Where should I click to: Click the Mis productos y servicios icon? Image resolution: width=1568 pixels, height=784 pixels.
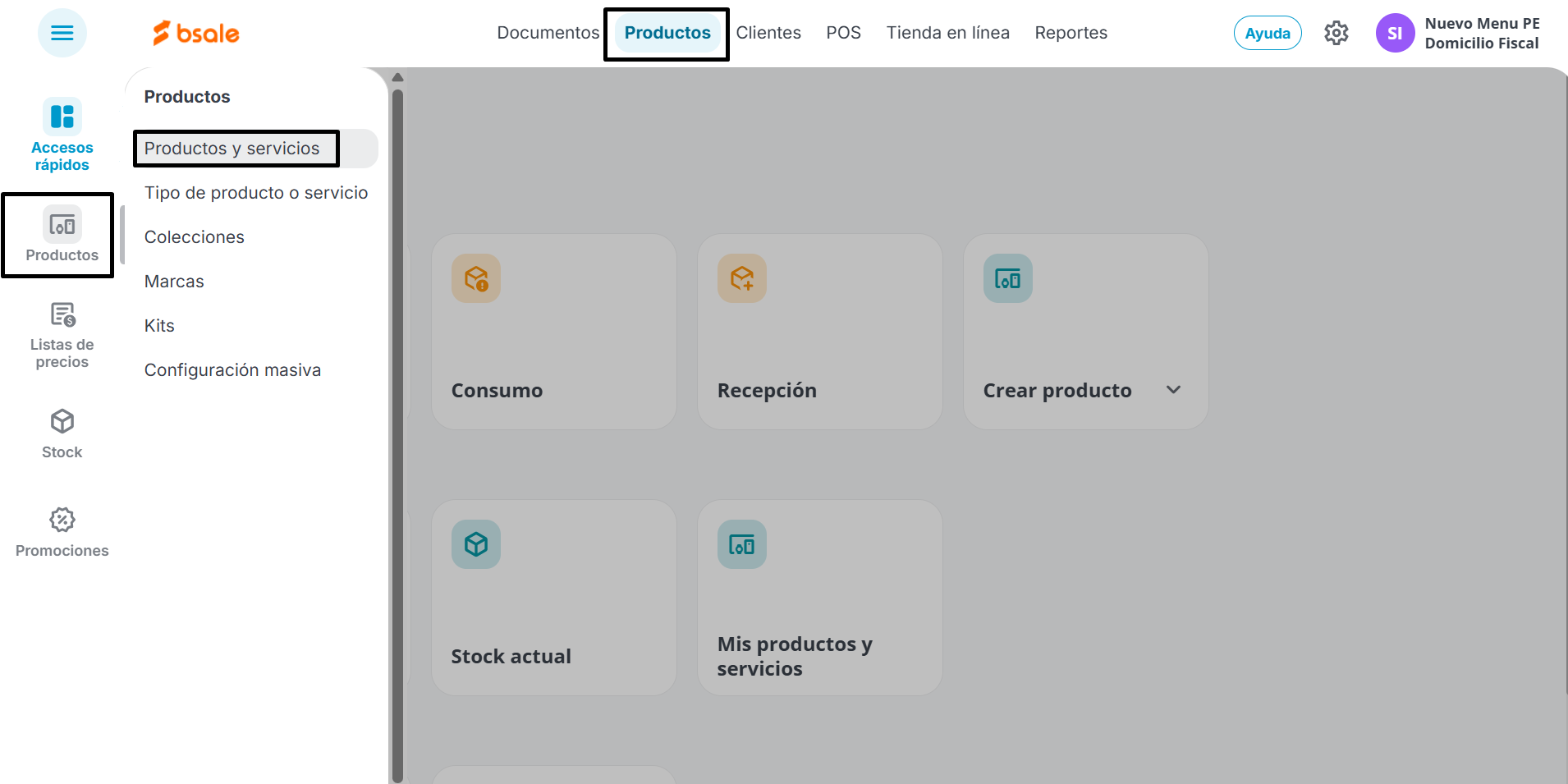click(742, 544)
